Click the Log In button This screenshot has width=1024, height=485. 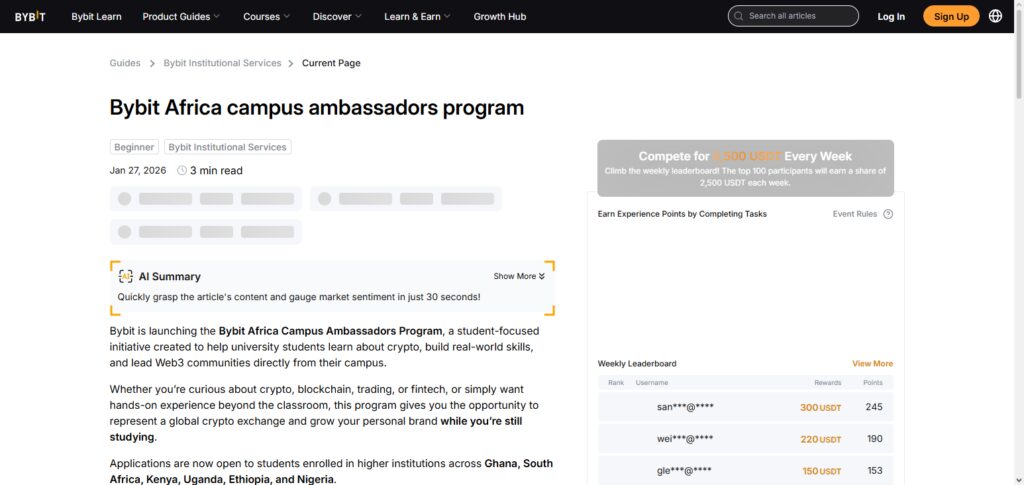click(x=891, y=16)
